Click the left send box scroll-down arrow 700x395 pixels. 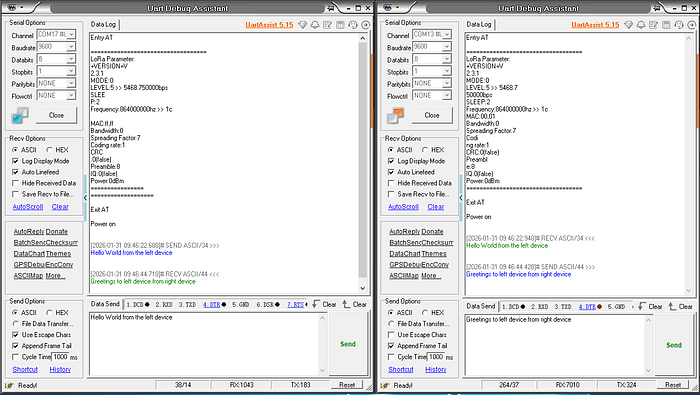(x=322, y=370)
